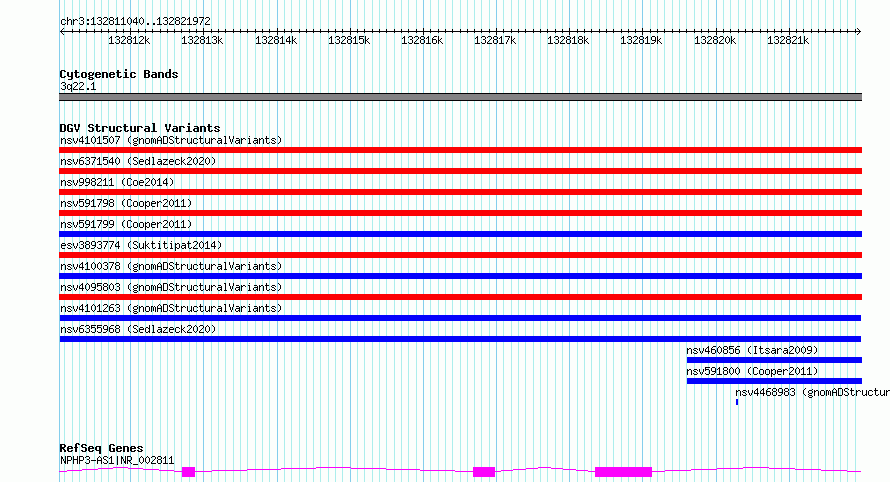Viewport: 890px width, 482px height.
Task: Open the nsv4468983 variant label
Action: tap(812, 392)
